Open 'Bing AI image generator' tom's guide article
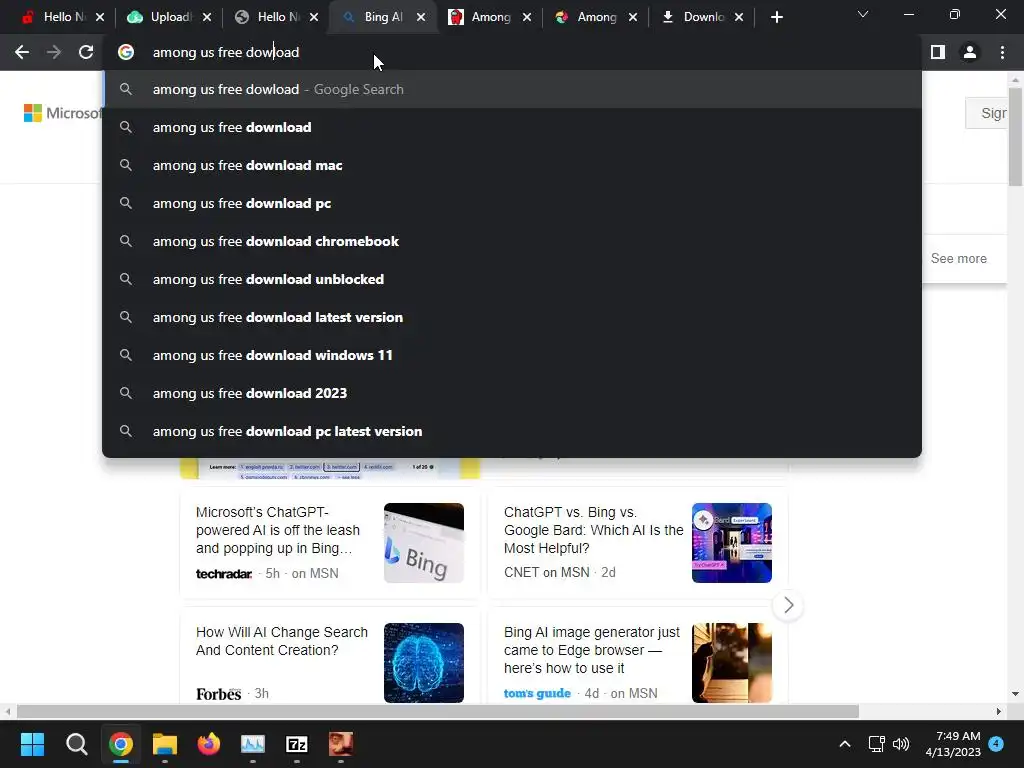 click(x=592, y=650)
